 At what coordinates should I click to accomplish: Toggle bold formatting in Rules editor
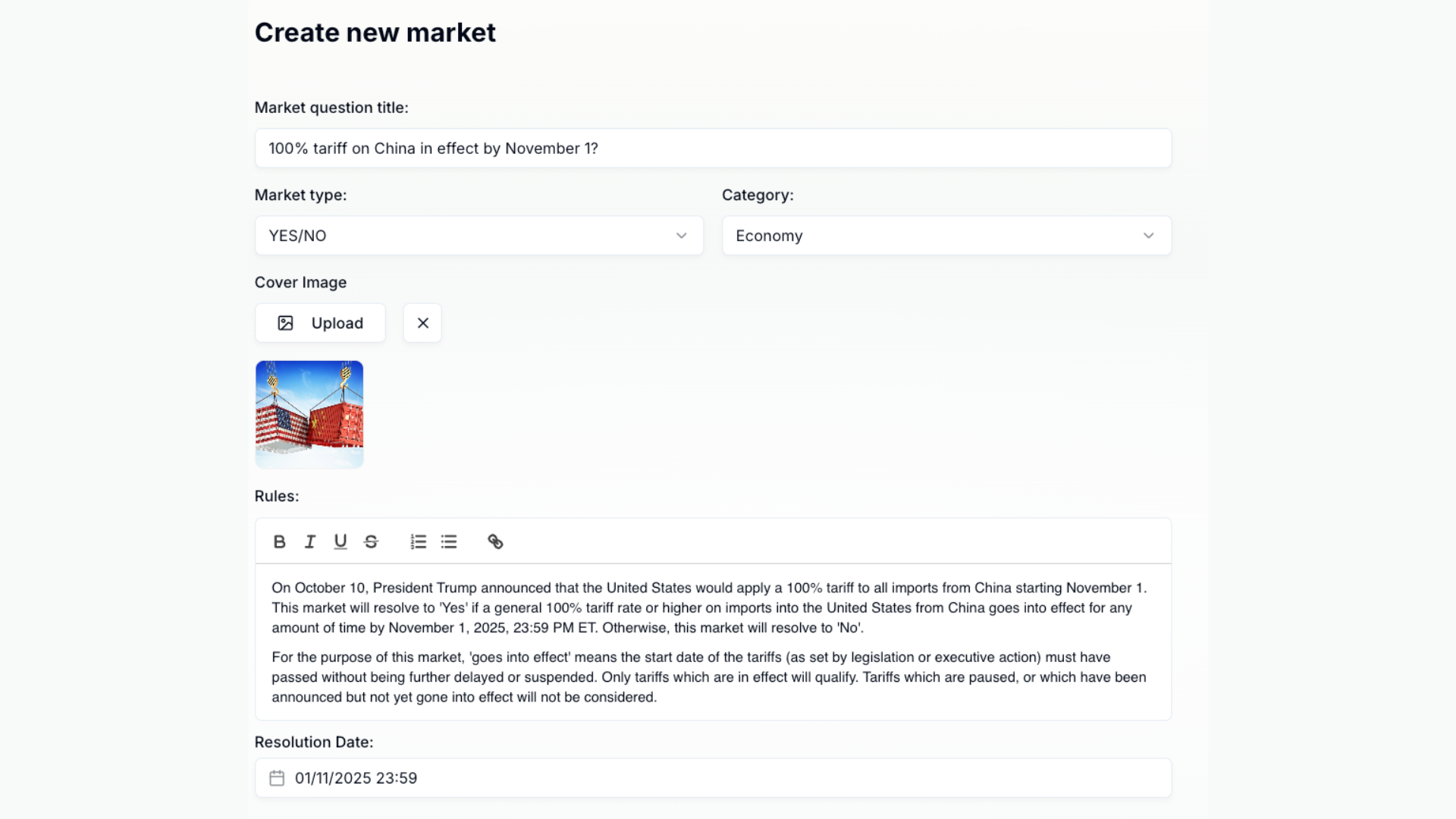pyautogui.click(x=279, y=541)
